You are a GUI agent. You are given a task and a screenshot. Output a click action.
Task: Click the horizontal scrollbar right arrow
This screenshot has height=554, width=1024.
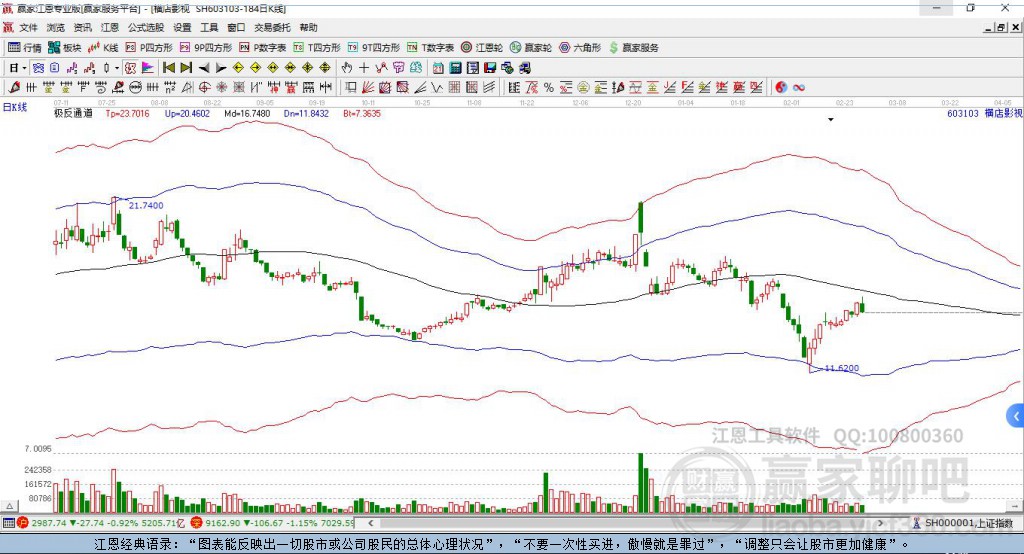[880, 523]
